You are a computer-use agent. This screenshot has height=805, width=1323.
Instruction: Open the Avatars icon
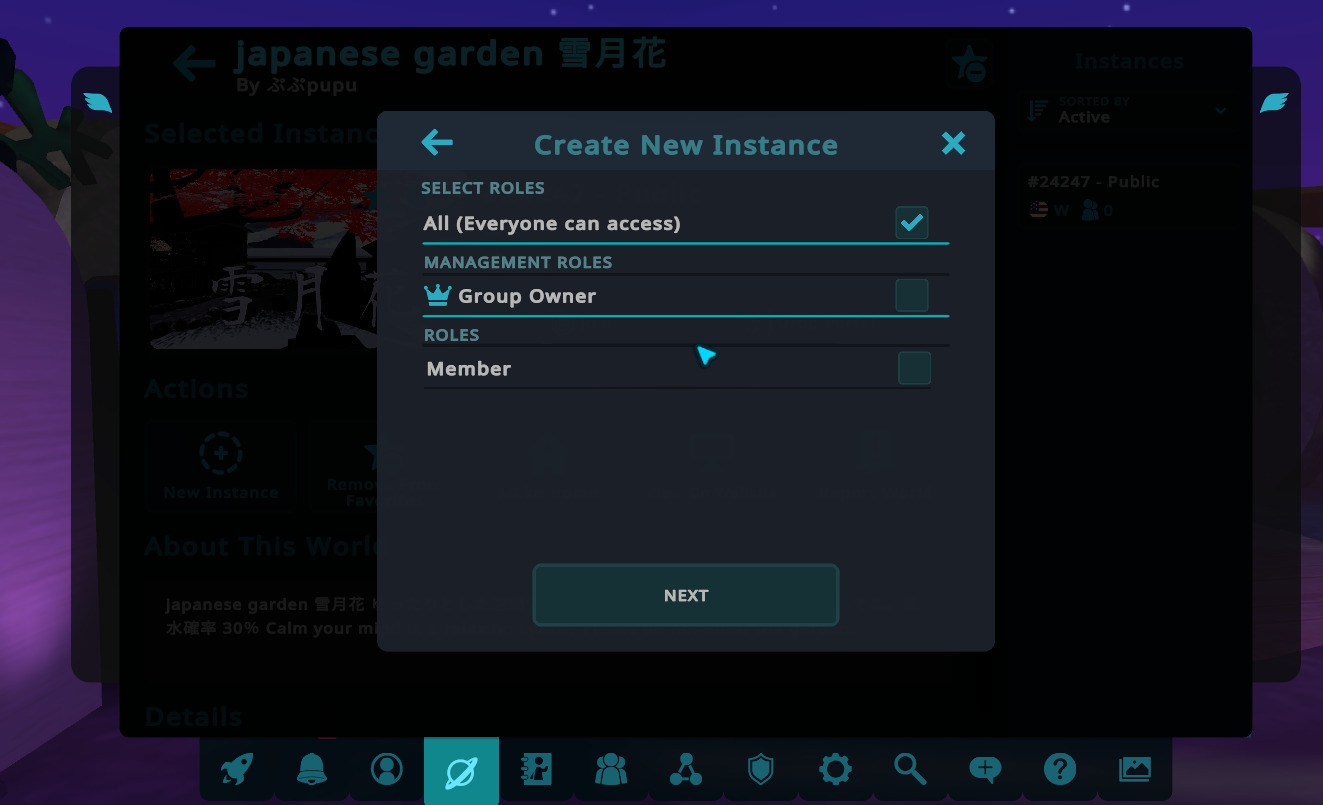pos(686,770)
